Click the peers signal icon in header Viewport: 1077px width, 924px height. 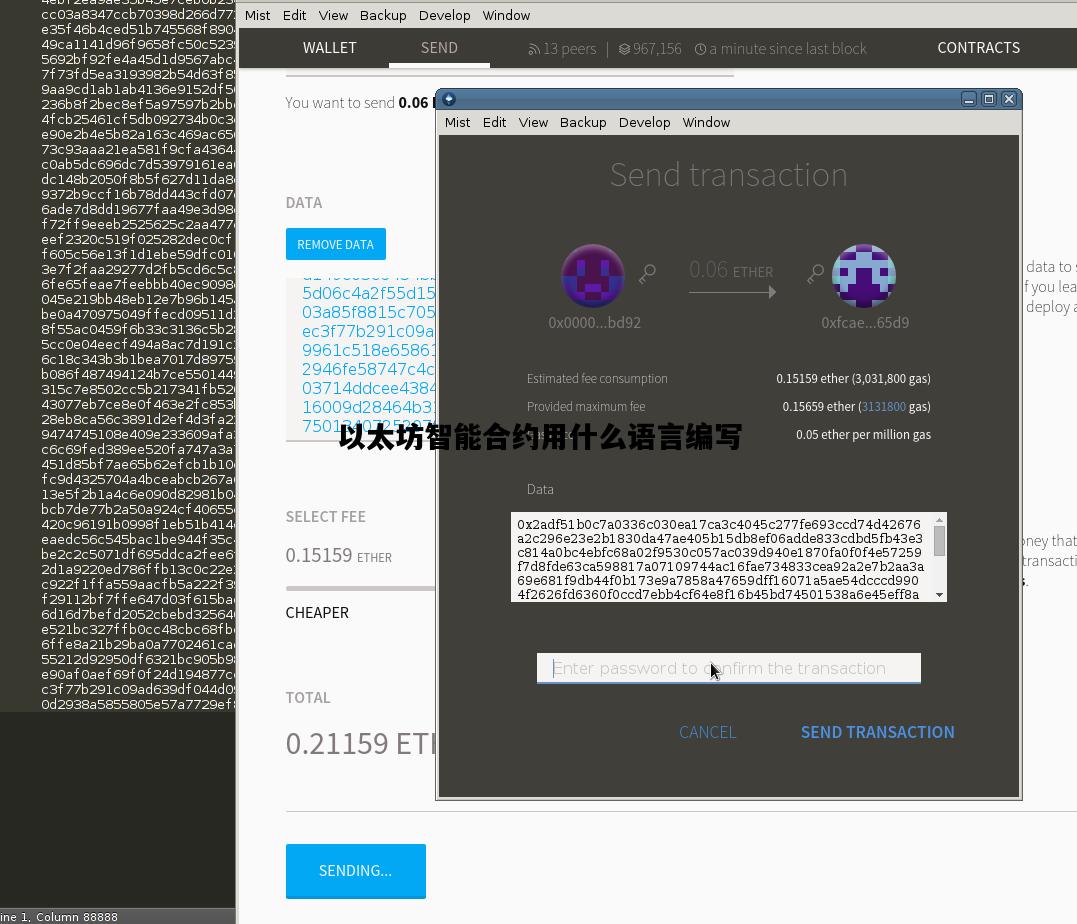[534, 49]
